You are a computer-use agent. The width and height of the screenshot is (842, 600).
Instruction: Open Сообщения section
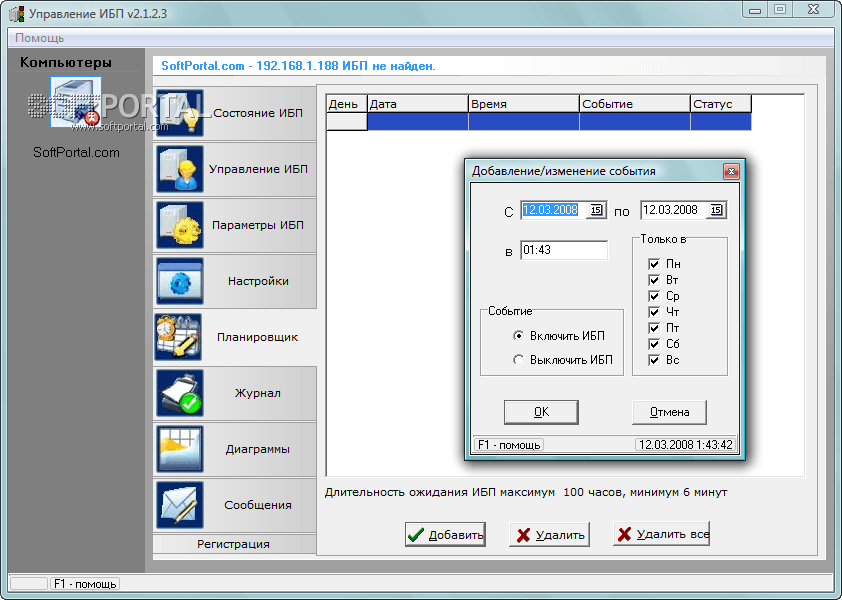235,505
